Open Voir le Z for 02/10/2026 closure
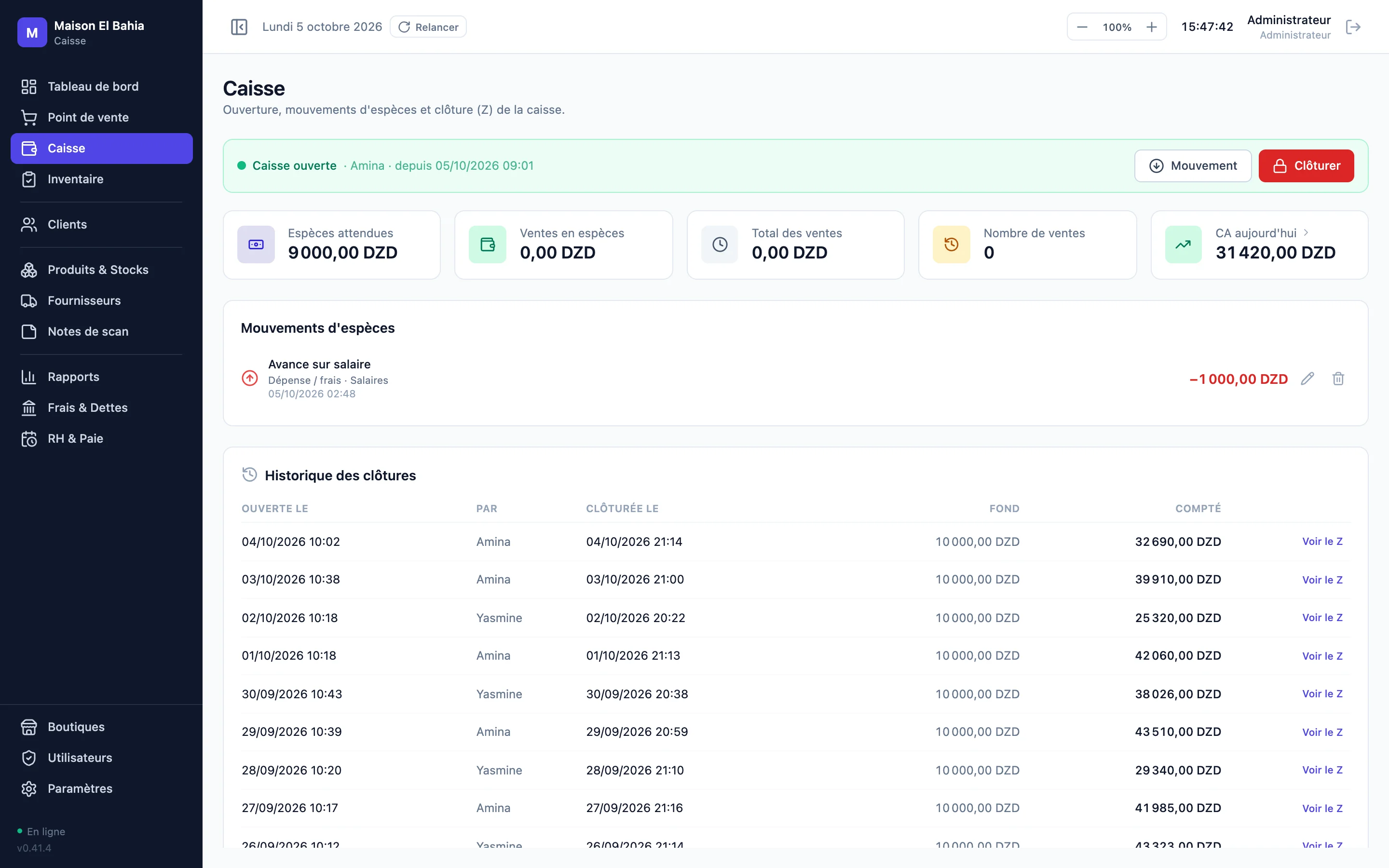Screen dimensions: 1389x868 coord(1322,618)
